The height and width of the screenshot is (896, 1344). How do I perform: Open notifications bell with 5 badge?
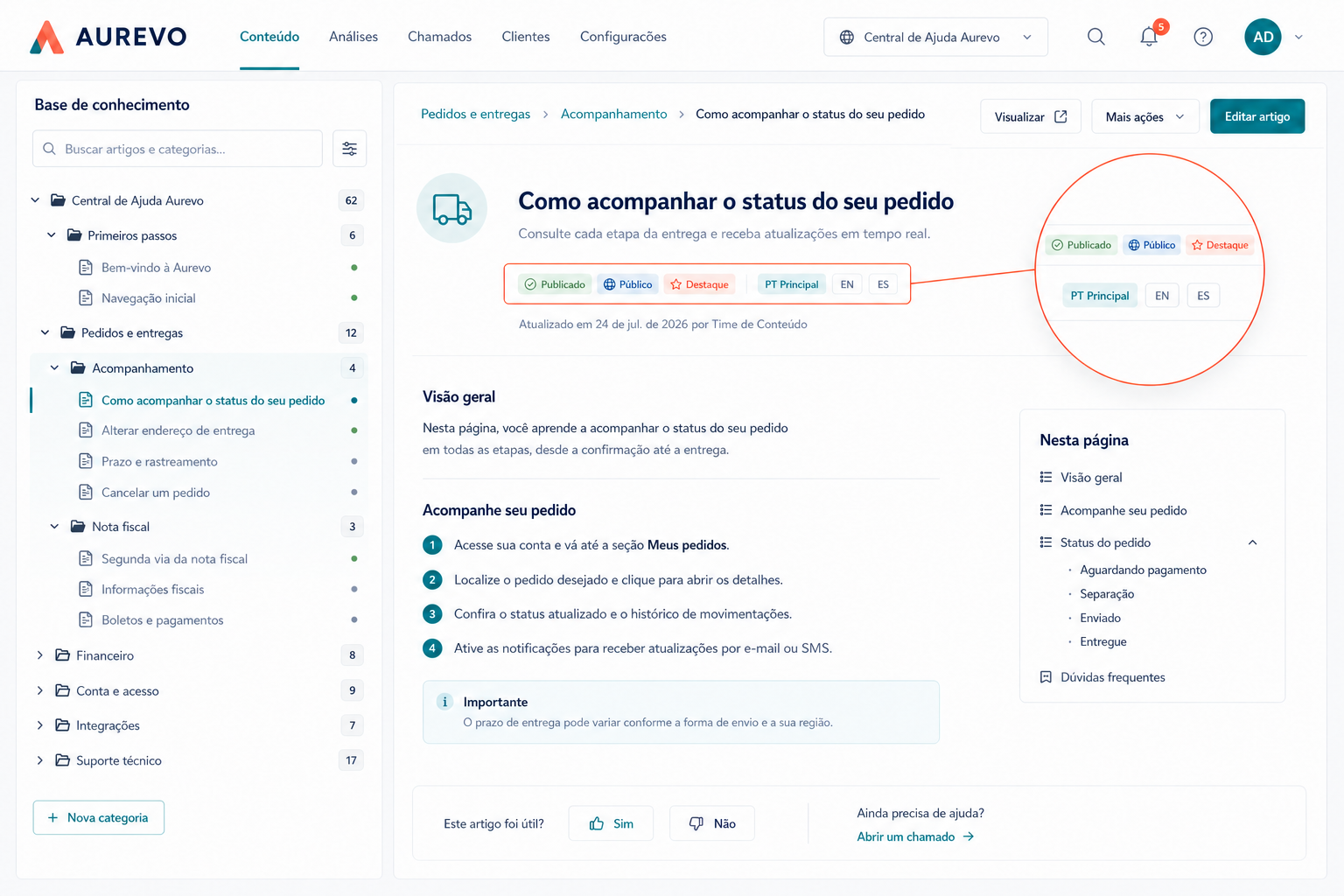point(1149,37)
